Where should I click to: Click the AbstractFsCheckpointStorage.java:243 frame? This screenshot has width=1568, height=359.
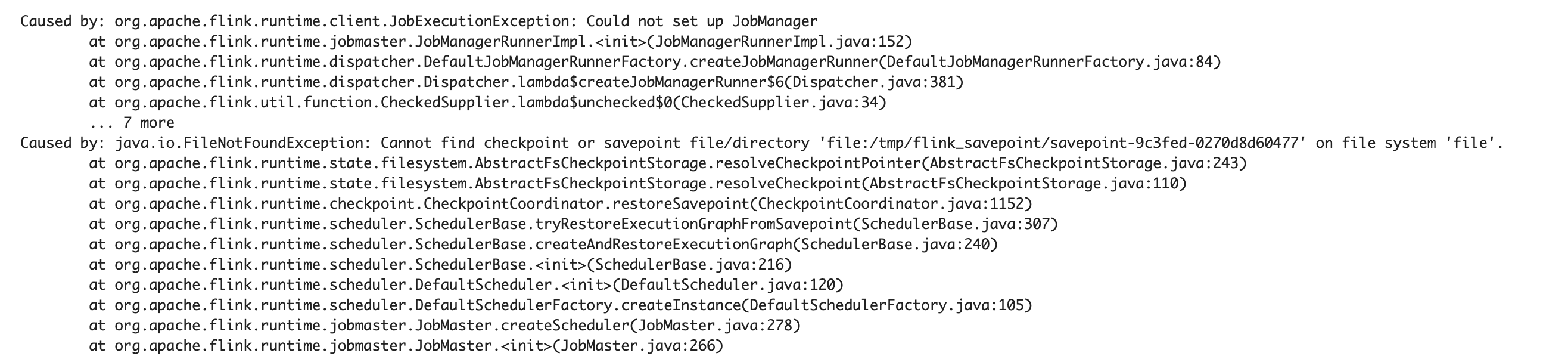tap(668, 163)
